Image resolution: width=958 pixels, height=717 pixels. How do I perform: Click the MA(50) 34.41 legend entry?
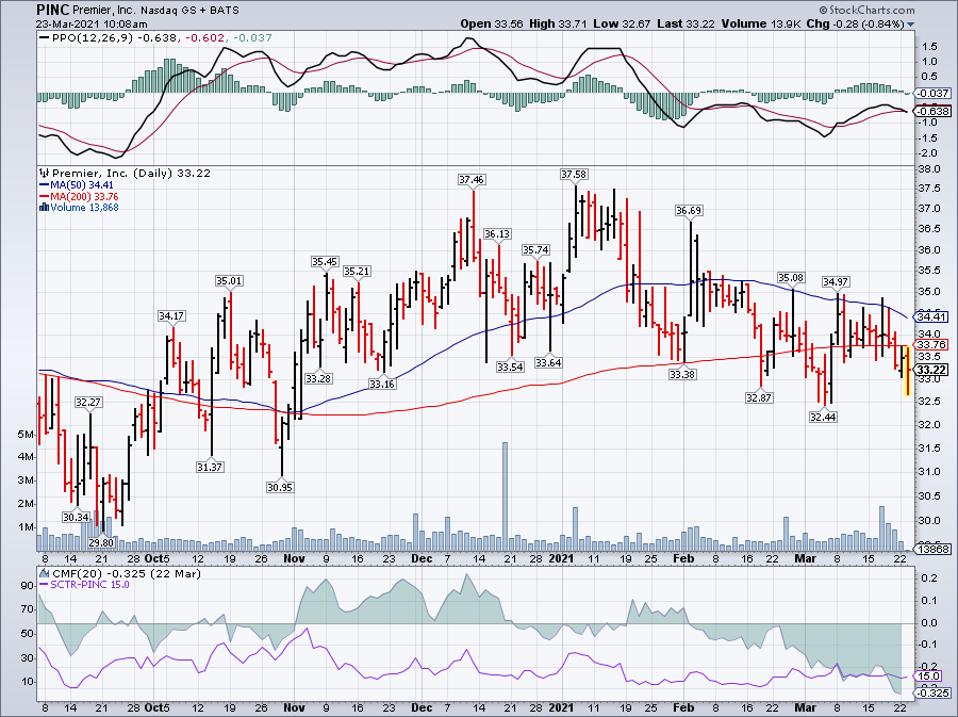click(84, 185)
